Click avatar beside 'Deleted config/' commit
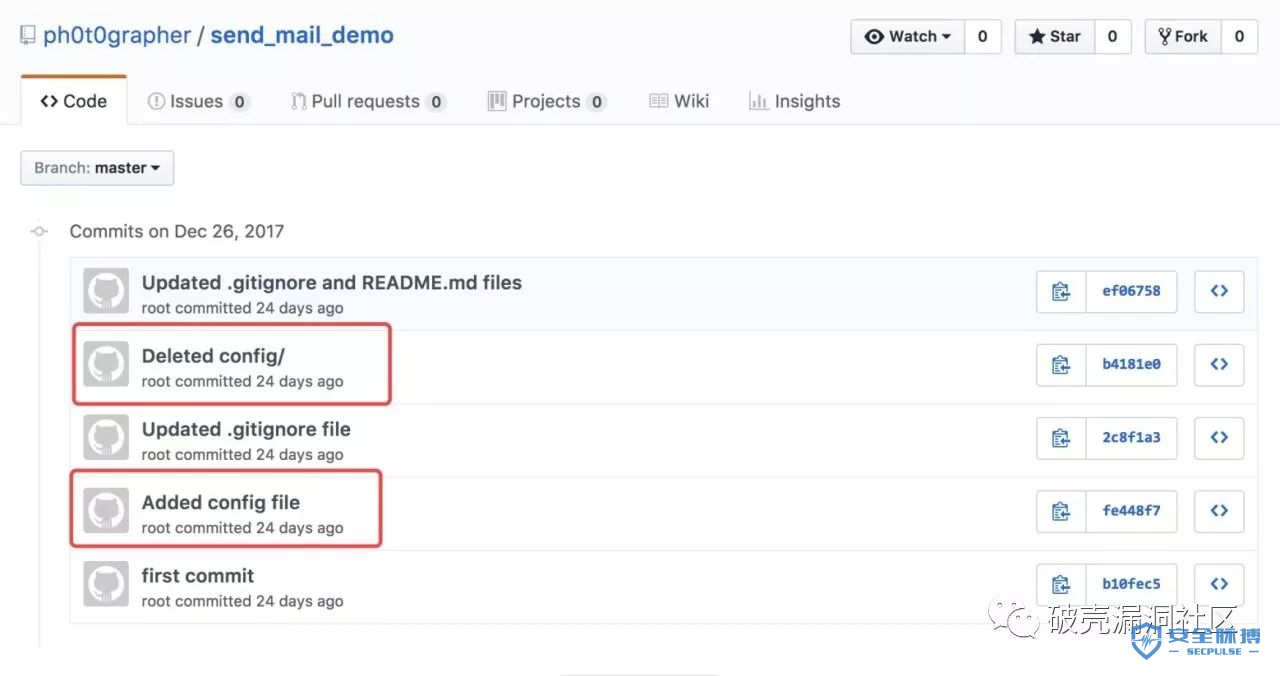The width and height of the screenshot is (1280, 676). click(x=106, y=364)
